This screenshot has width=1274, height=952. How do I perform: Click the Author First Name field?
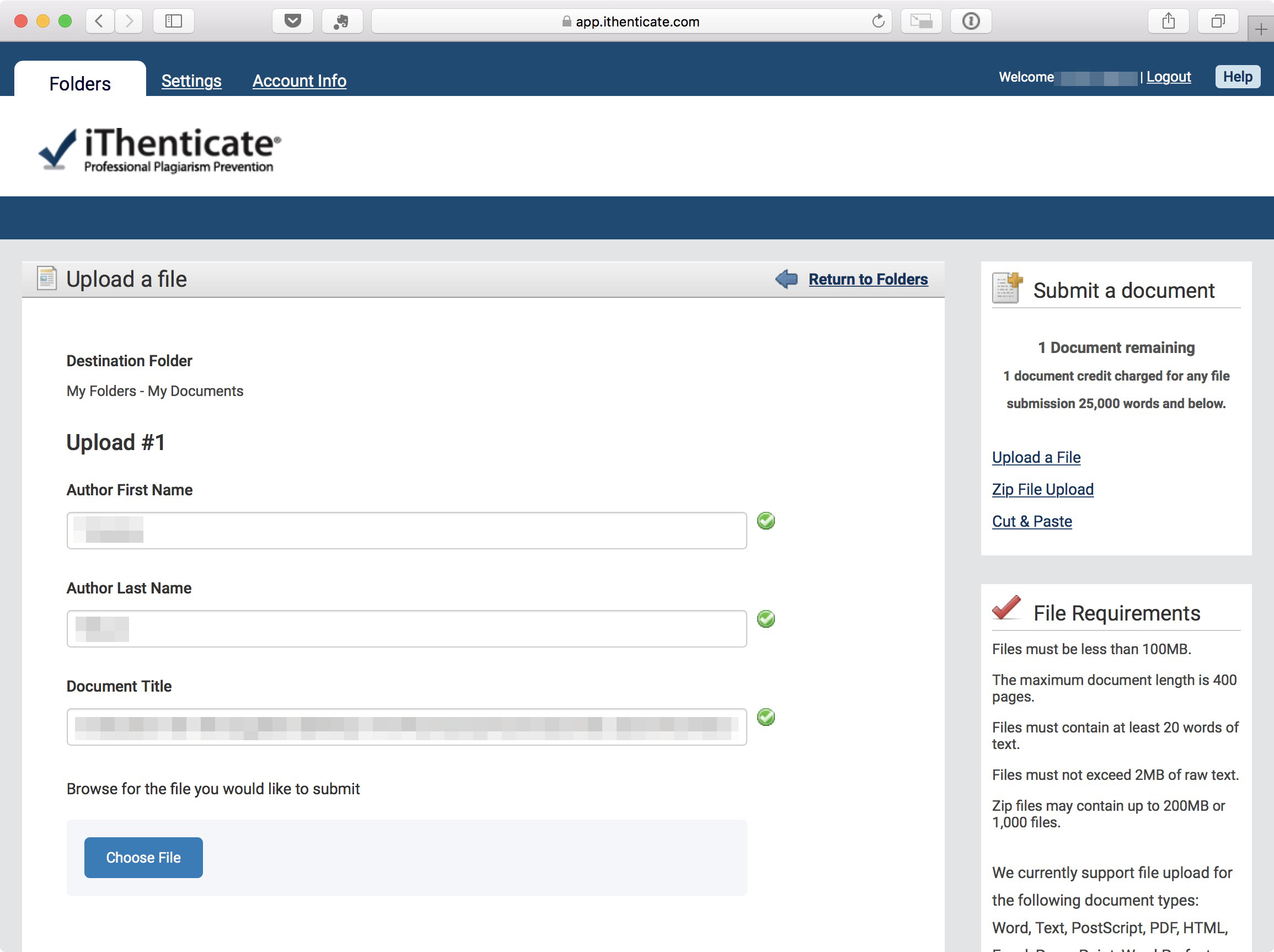406,531
